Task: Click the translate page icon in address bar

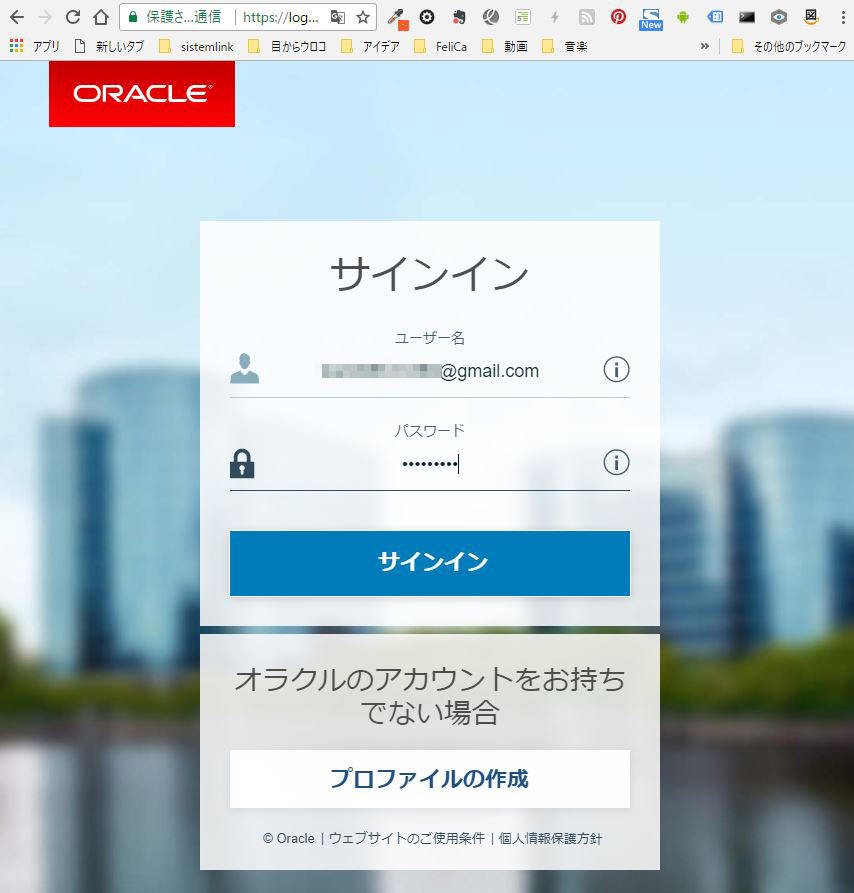Action: (x=338, y=17)
